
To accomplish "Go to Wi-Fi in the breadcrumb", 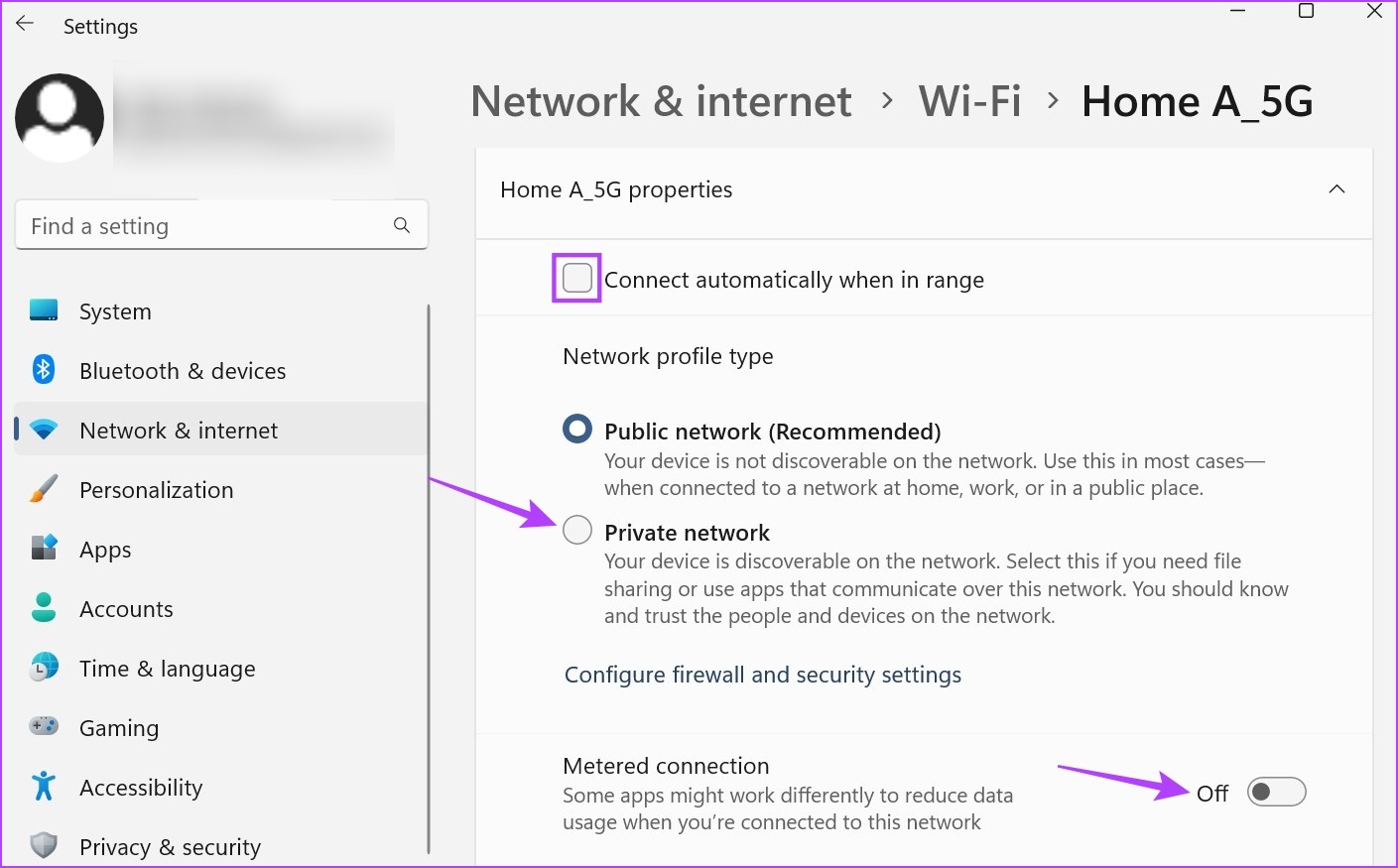I will tap(969, 101).
